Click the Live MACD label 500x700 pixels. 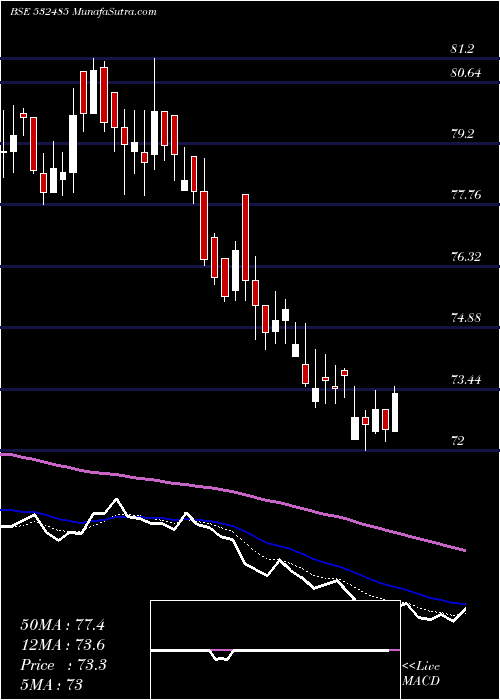pos(421,674)
